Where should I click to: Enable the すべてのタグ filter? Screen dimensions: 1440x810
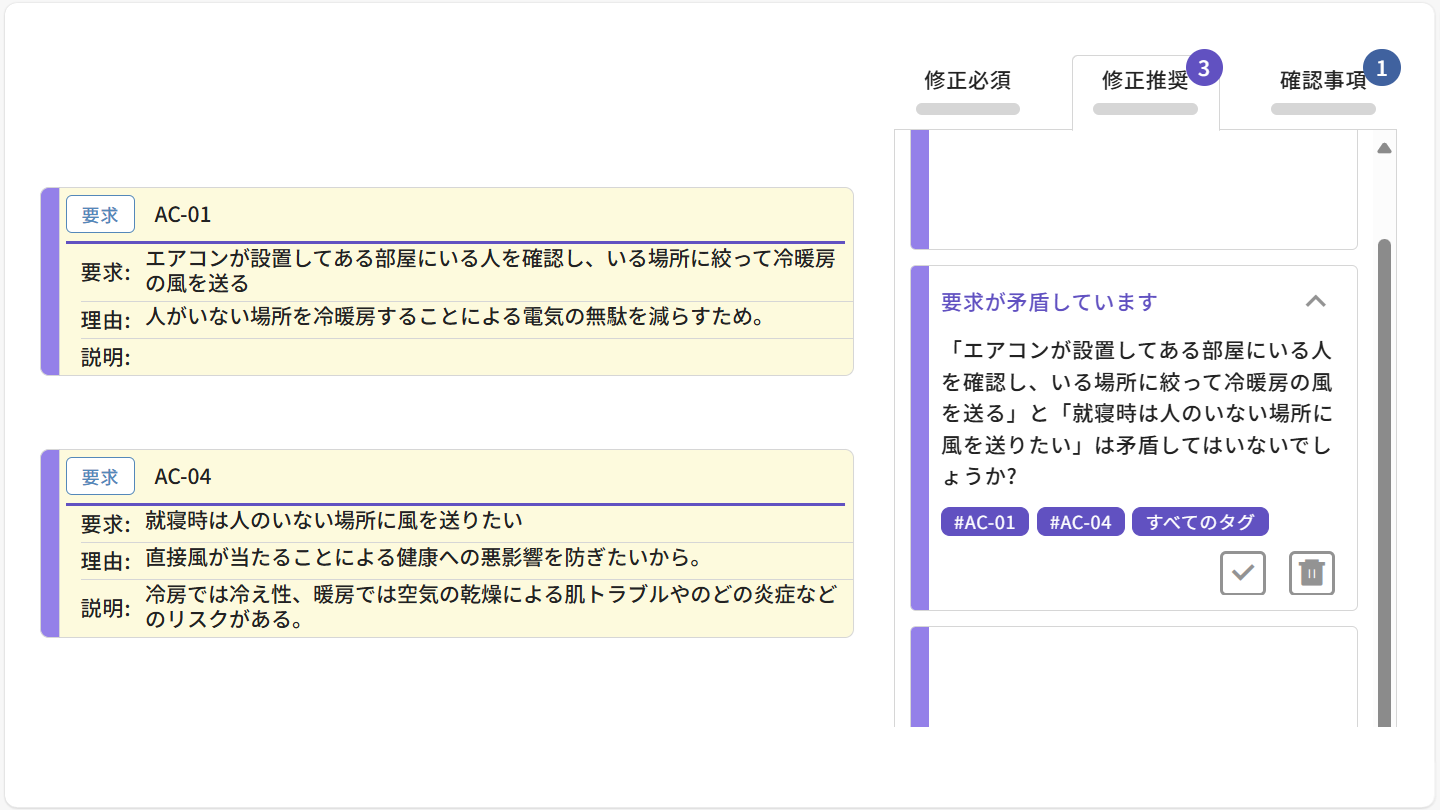click(x=1200, y=521)
